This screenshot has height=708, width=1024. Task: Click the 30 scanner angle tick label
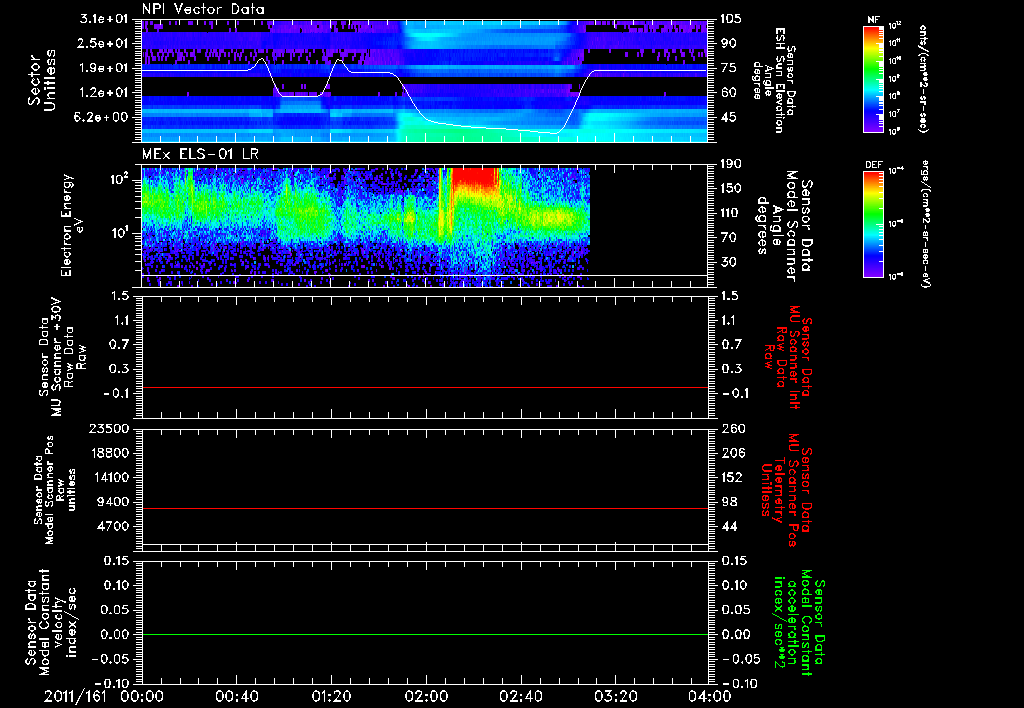(x=728, y=262)
